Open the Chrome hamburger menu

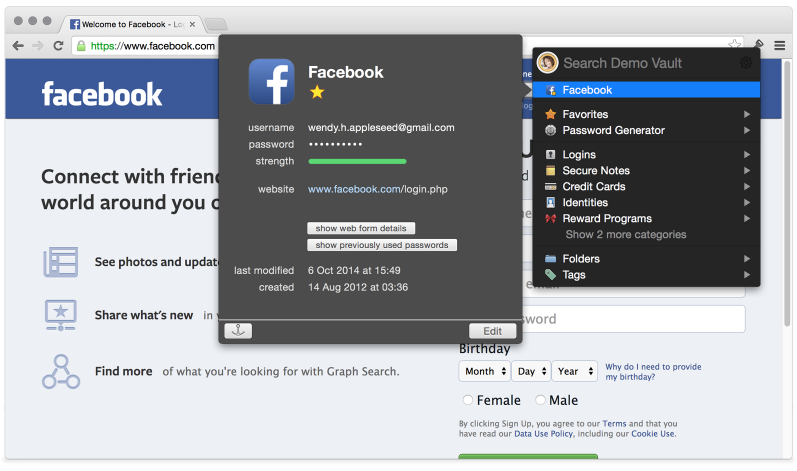[x=780, y=46]
